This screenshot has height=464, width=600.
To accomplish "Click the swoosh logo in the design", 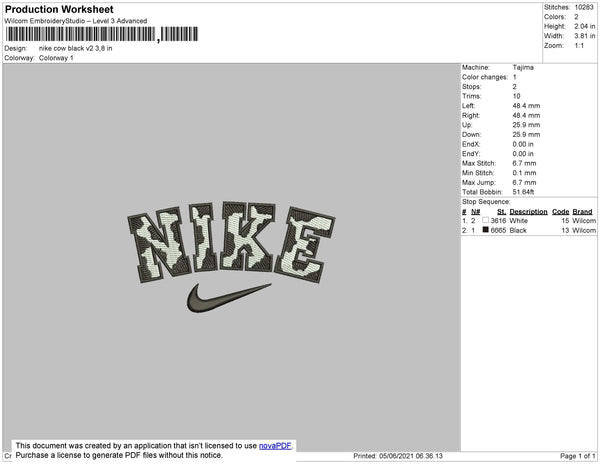I will pyautogui.click(x=229, y=298).
